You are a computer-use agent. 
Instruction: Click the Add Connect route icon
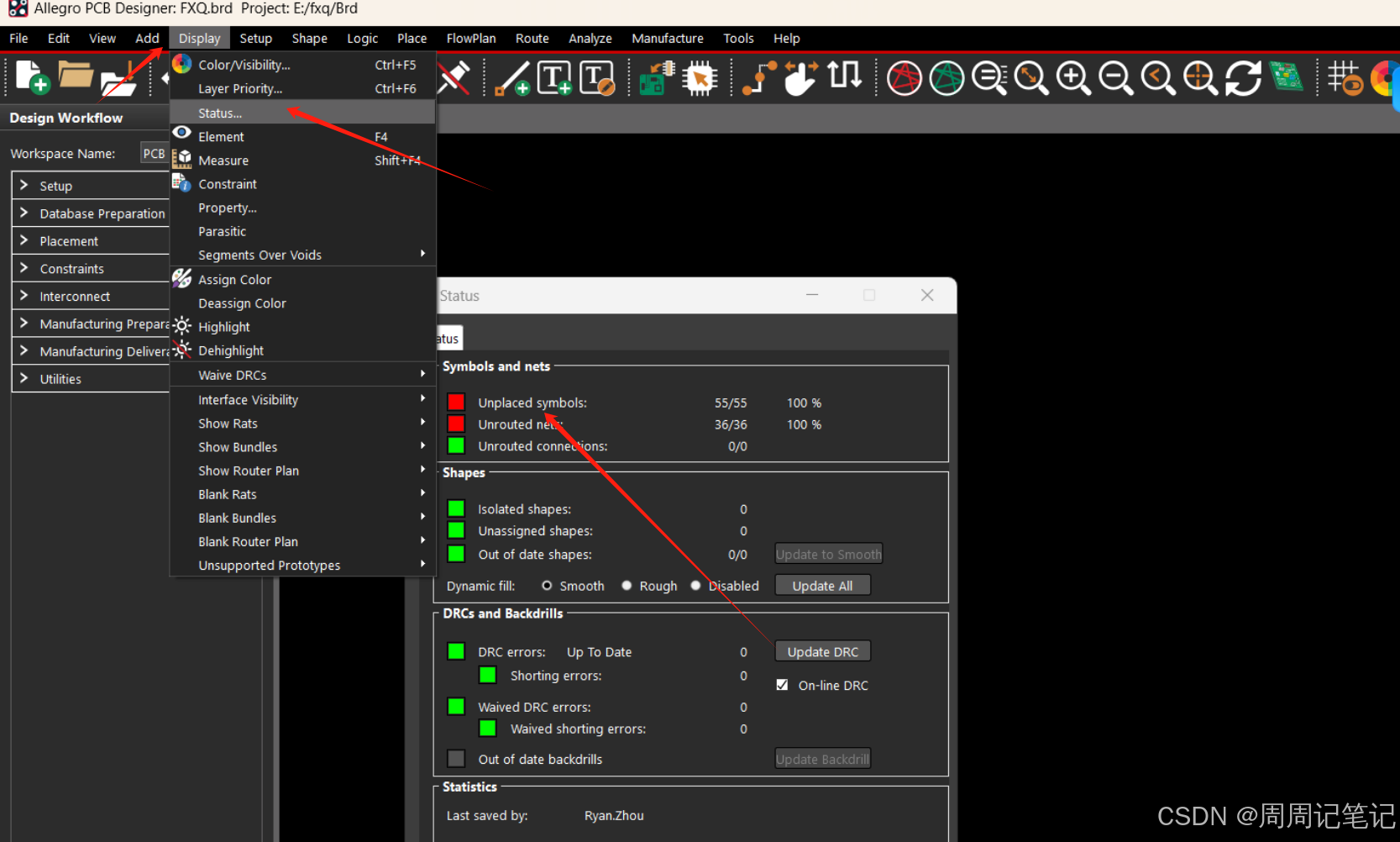tap(759, 78)
